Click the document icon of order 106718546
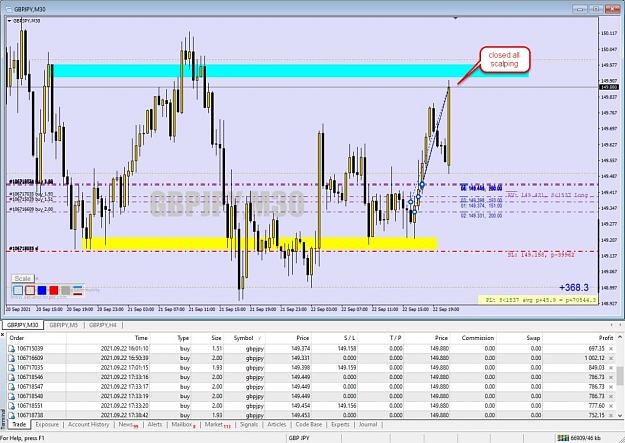Screen dimensions: 625x443 click(x=11, y=377)
